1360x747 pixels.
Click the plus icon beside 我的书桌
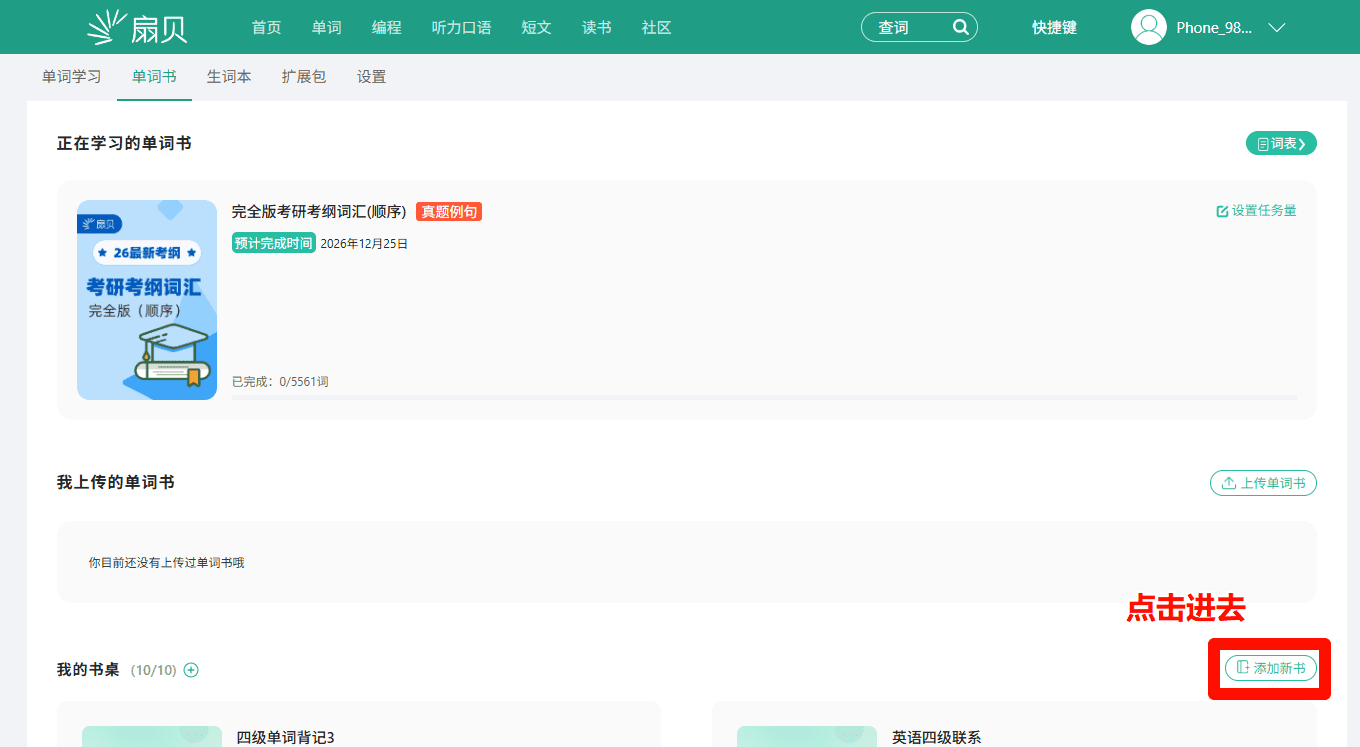[x=191, y=670]
